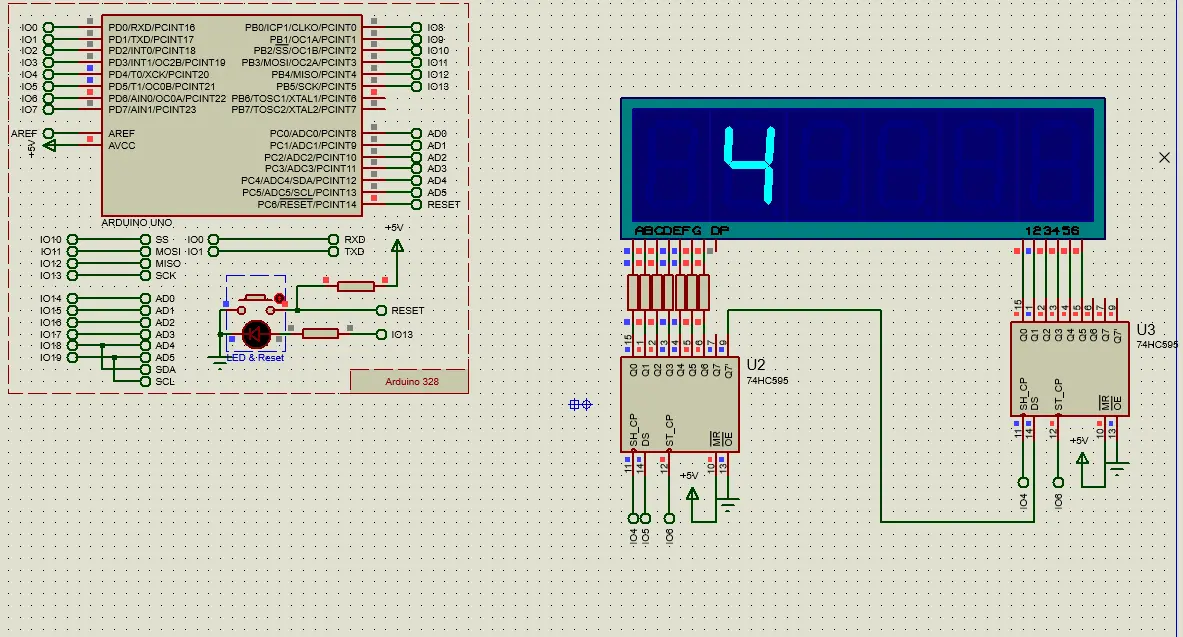Click the TXD terminal
The width and height of the screenshot is (1183, 637).
pos(333,251)
